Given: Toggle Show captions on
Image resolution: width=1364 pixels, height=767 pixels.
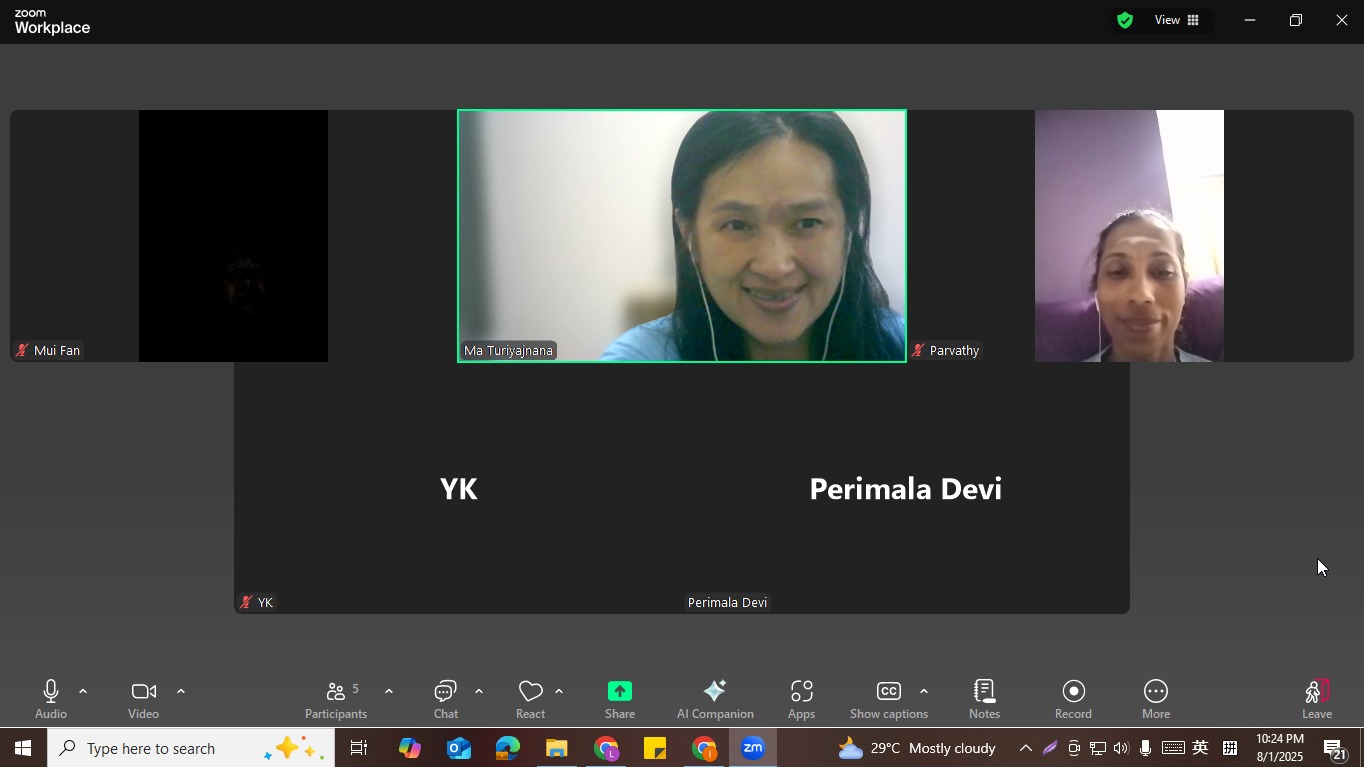Looking at the screenshot, I should pyautogui.click(x=888, y=698).
